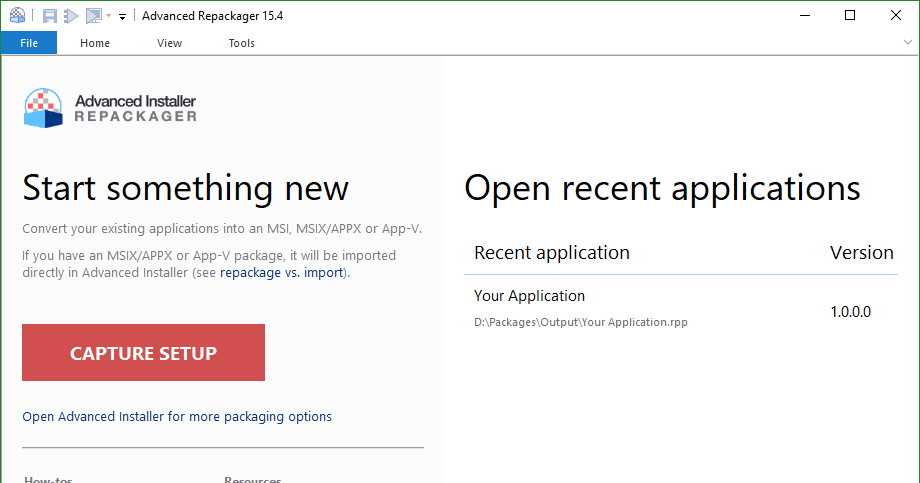
Task: Open dropdown arrow next to the monitor icon
Action: pyautogui.click(x=109, y=16)
